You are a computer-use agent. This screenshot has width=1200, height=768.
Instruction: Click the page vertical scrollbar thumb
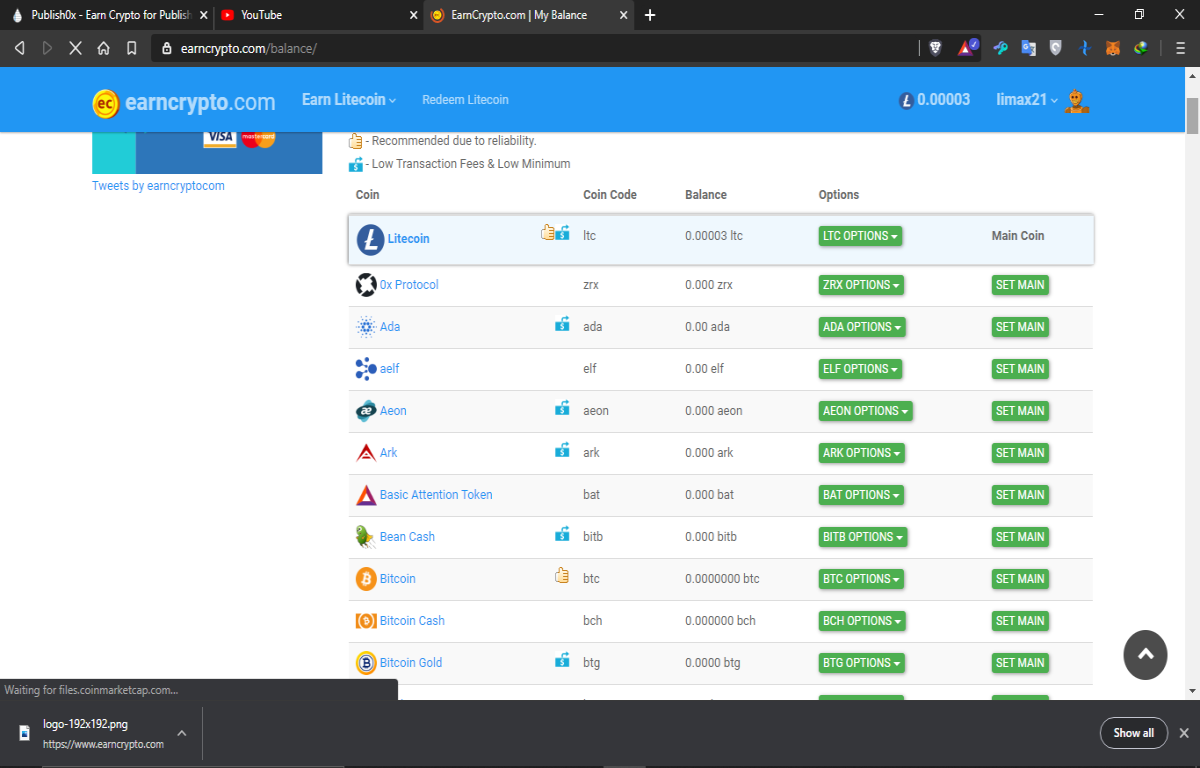coord(1192,115)
